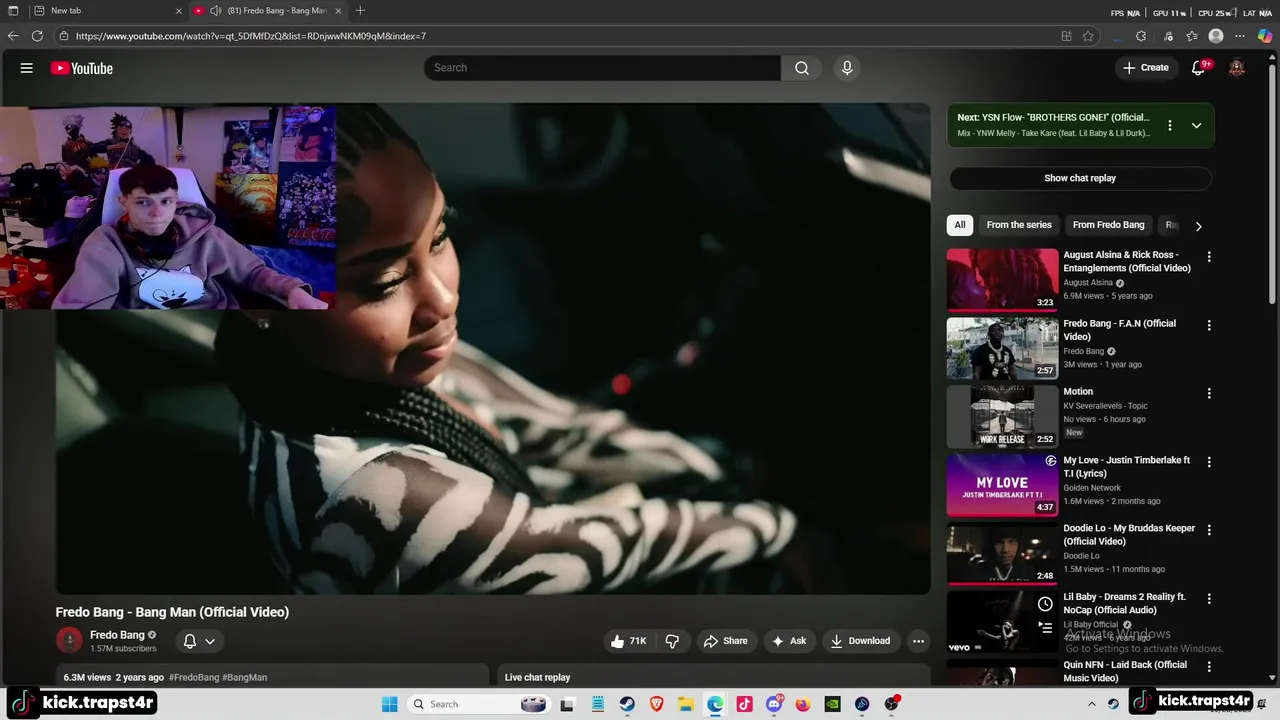
Task: Open Brave browser from the taskbar
Action: pyautogui.click(x=656, y=704)
